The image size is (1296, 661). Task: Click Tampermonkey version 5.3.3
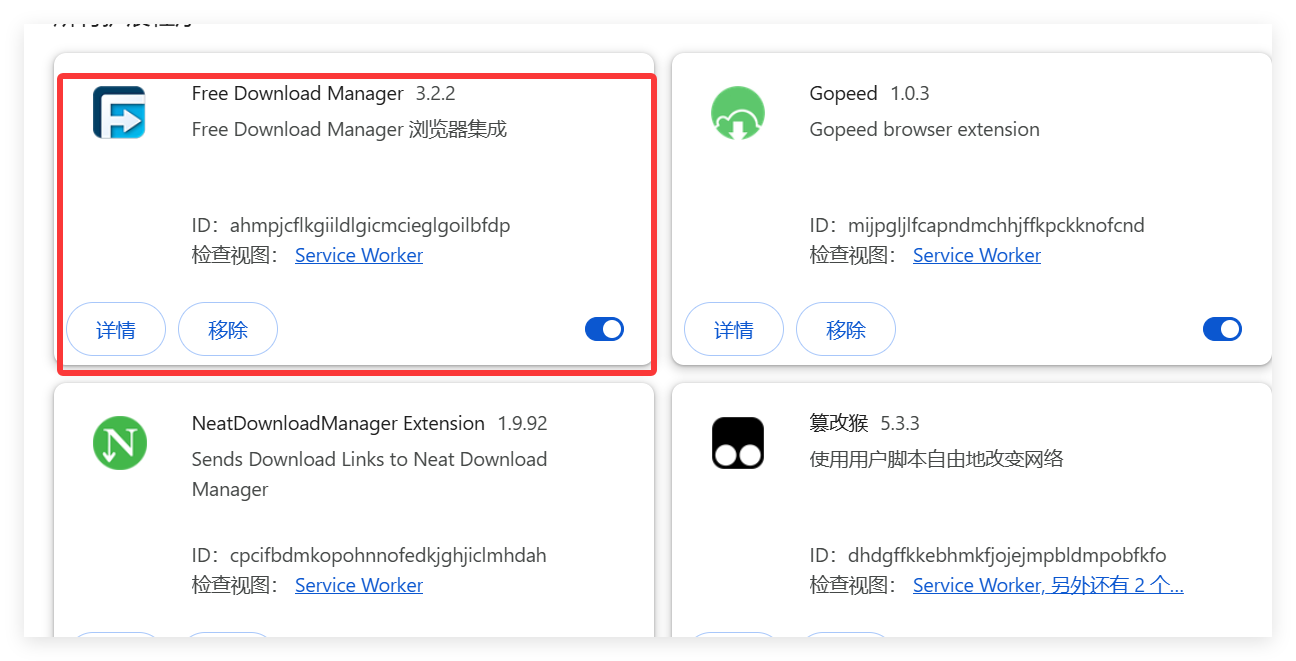900,423
